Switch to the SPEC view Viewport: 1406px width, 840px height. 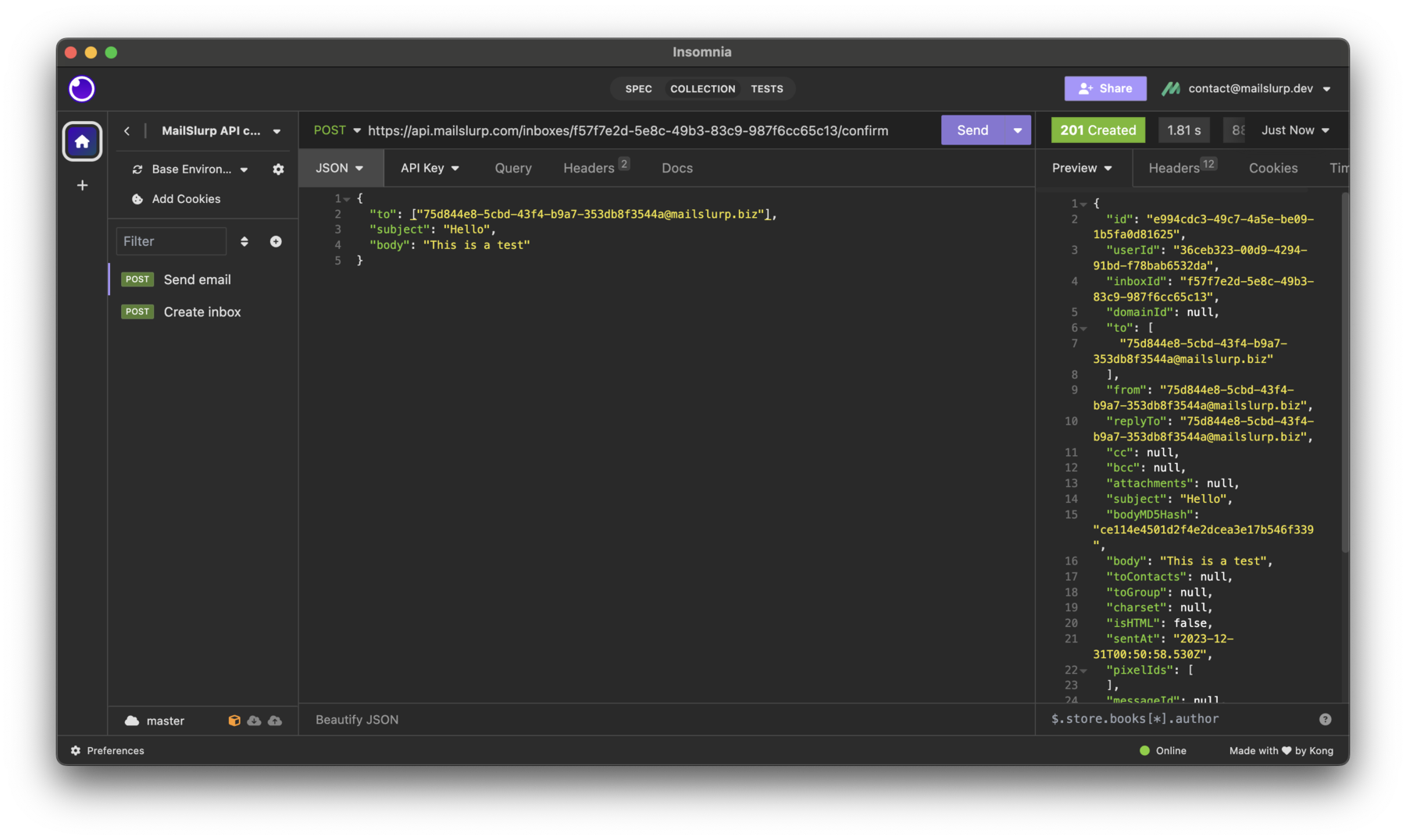pyautogui.click(x=638, y=89)
